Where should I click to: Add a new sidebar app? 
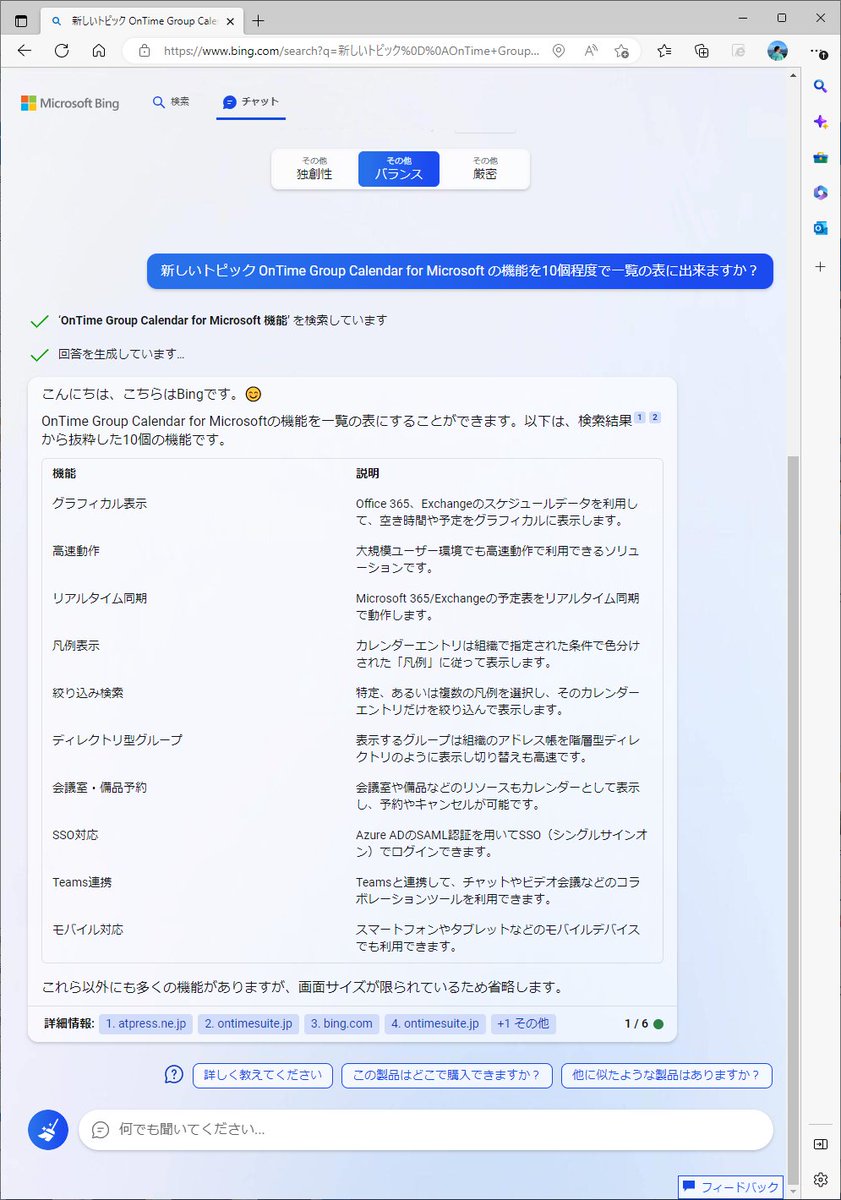820,267
